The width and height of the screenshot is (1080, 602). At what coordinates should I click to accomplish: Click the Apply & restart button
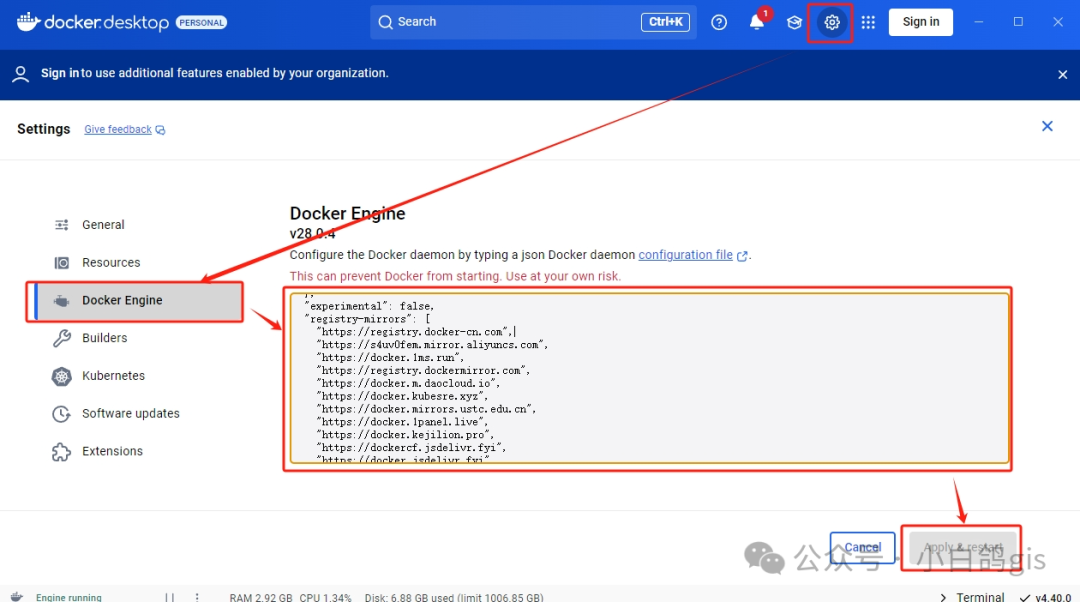(x=962, y=548)
